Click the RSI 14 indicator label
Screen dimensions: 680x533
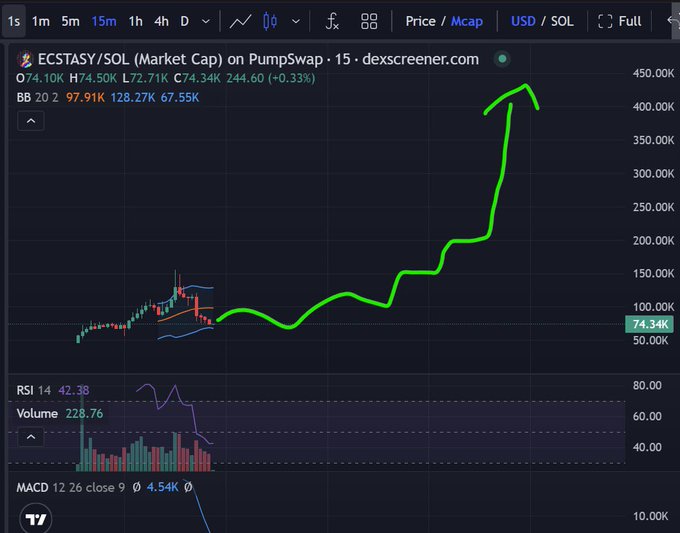[x=33, y=390]
